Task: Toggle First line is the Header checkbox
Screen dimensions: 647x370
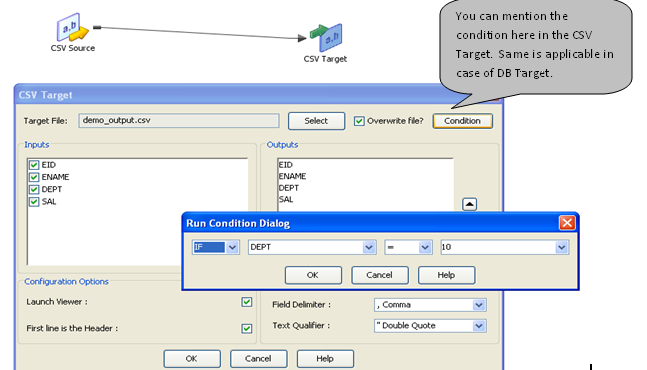Action: click(x=247, y=329)
